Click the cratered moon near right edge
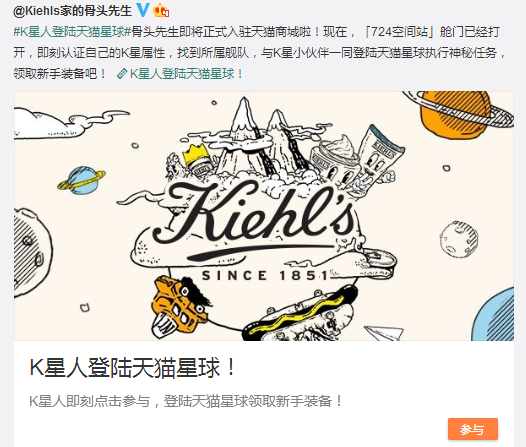526x447 pixels. pos(459,239)
